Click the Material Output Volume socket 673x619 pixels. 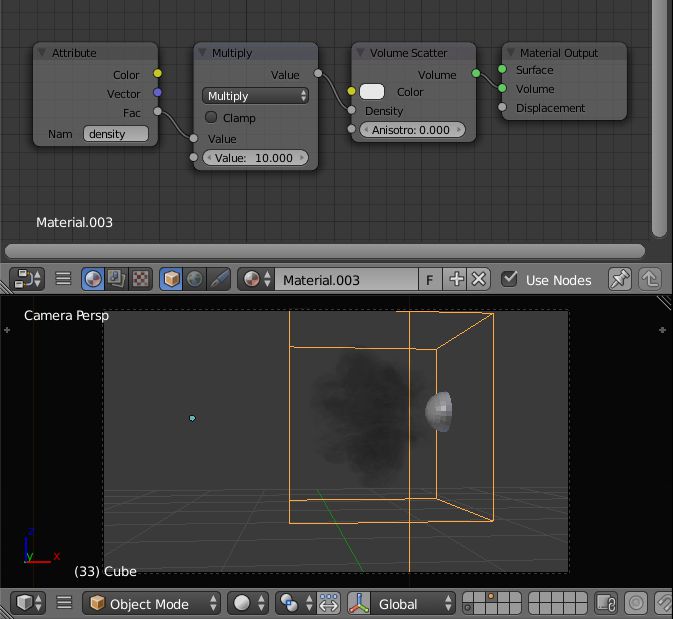(x=502, y=88)
